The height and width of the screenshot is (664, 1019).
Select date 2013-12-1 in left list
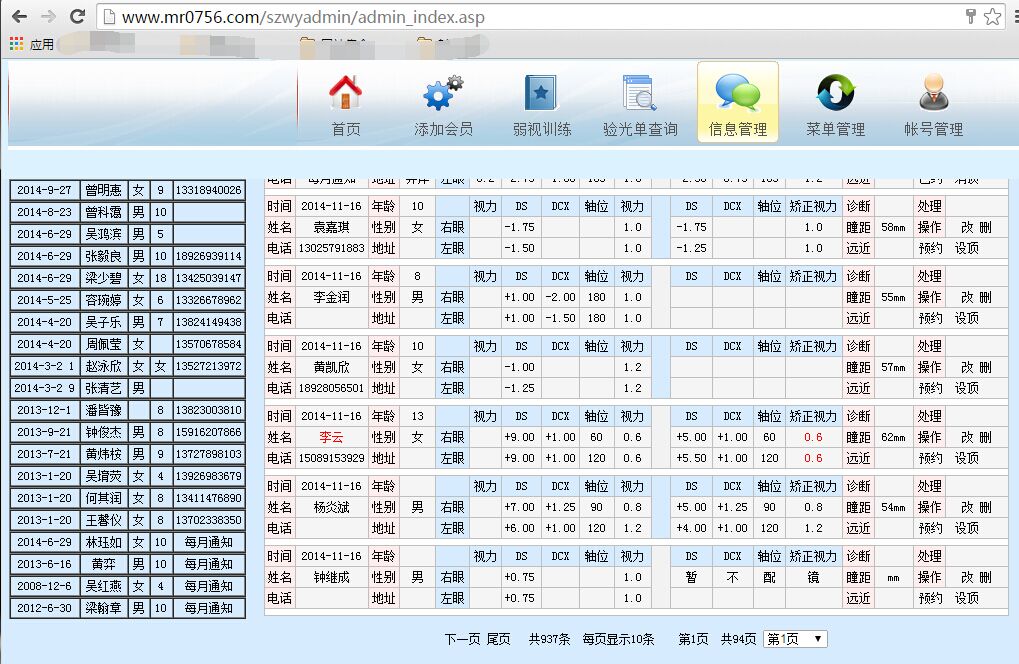click(x=44, y=410)
